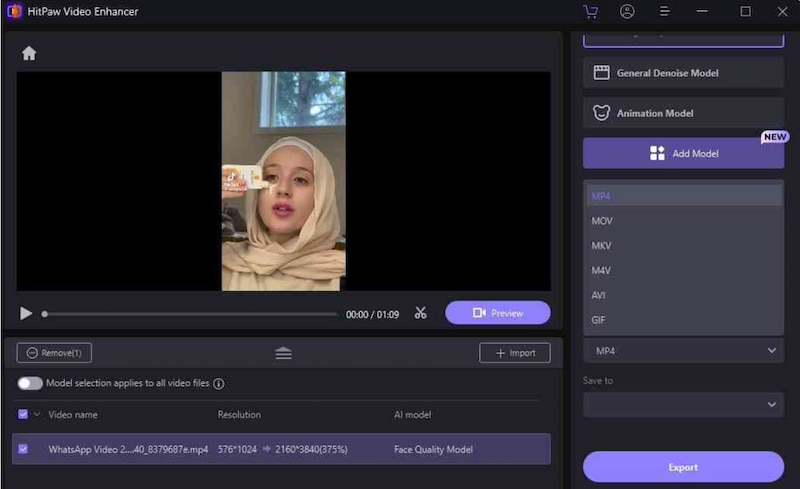This screenshot has width=800, height=489.
Task: Uncheck the WhatsApp Video row checkbox
Action: [23, 449]
